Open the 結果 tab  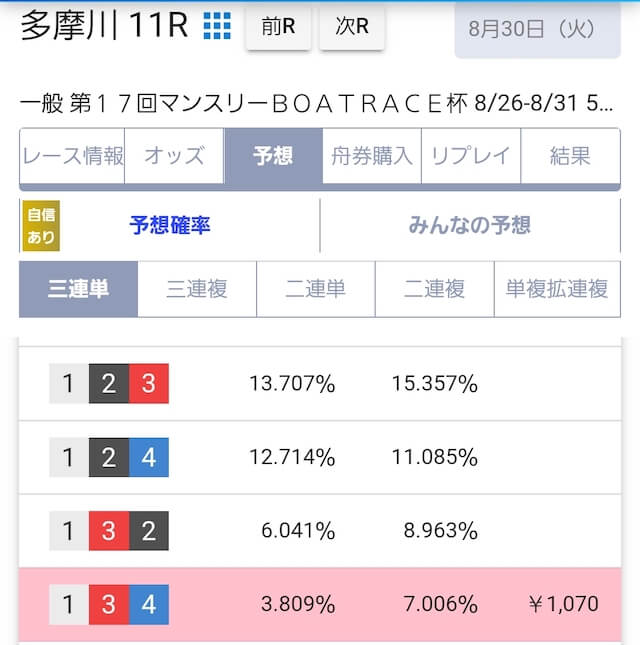click(x=570, y=156)
